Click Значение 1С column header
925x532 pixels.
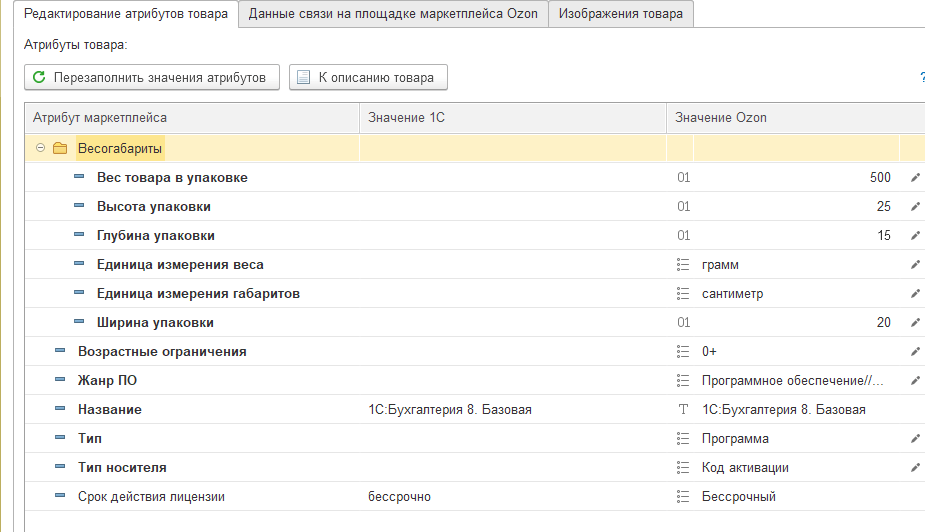coord(513,117)
